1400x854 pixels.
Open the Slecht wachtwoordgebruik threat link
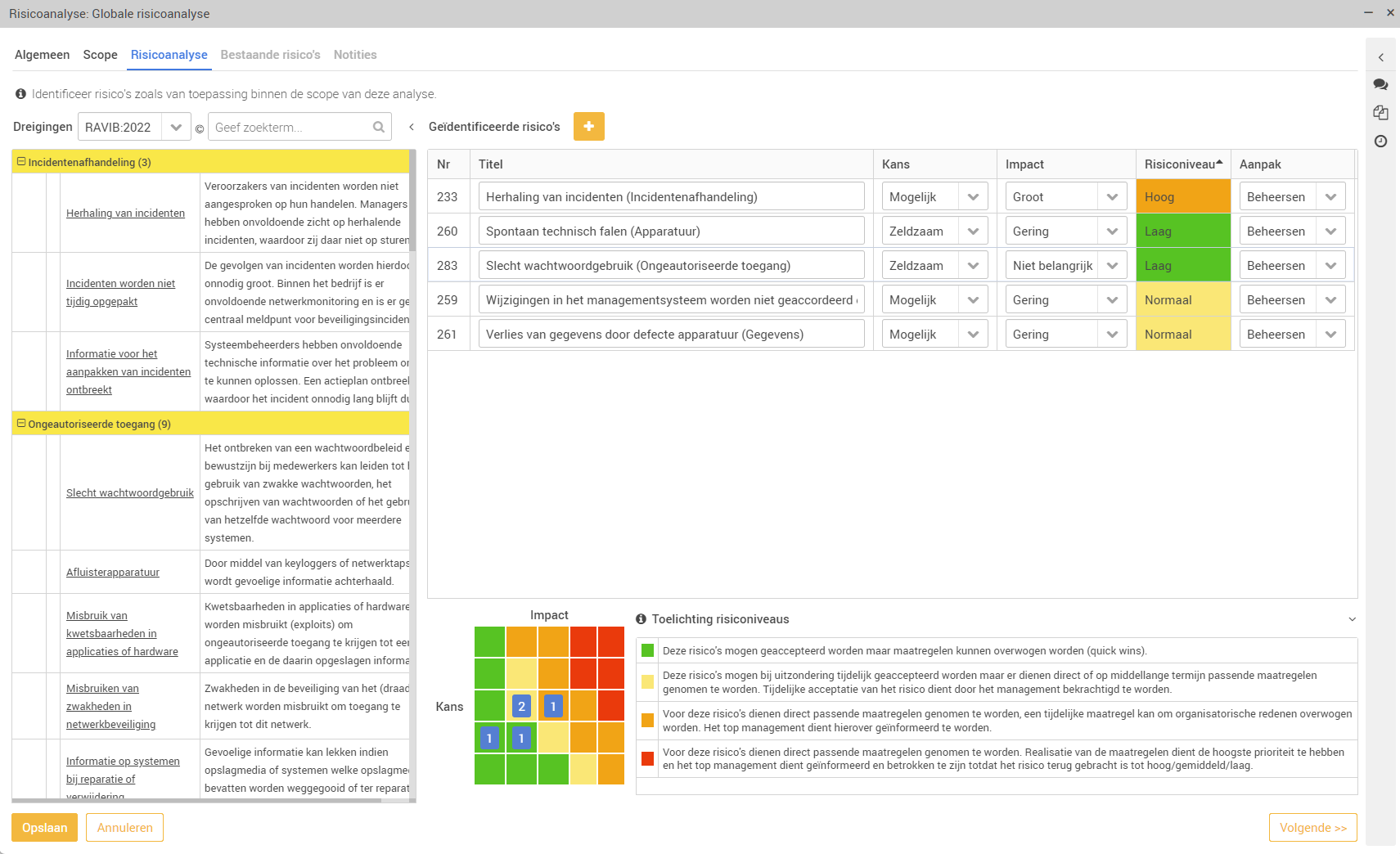129,492
